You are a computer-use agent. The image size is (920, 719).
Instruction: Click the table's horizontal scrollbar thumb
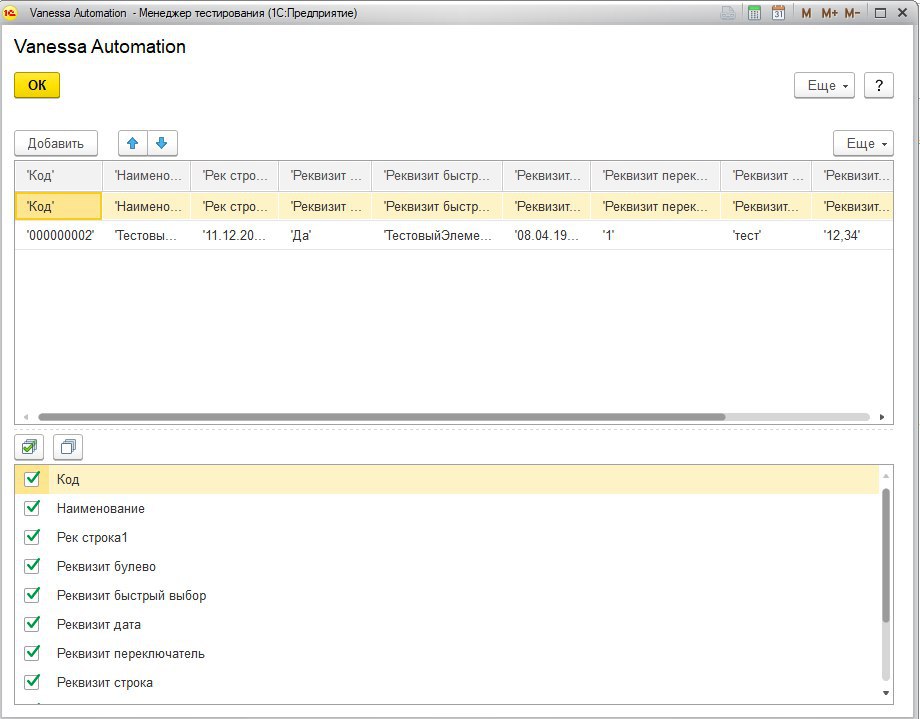point(381,417)
